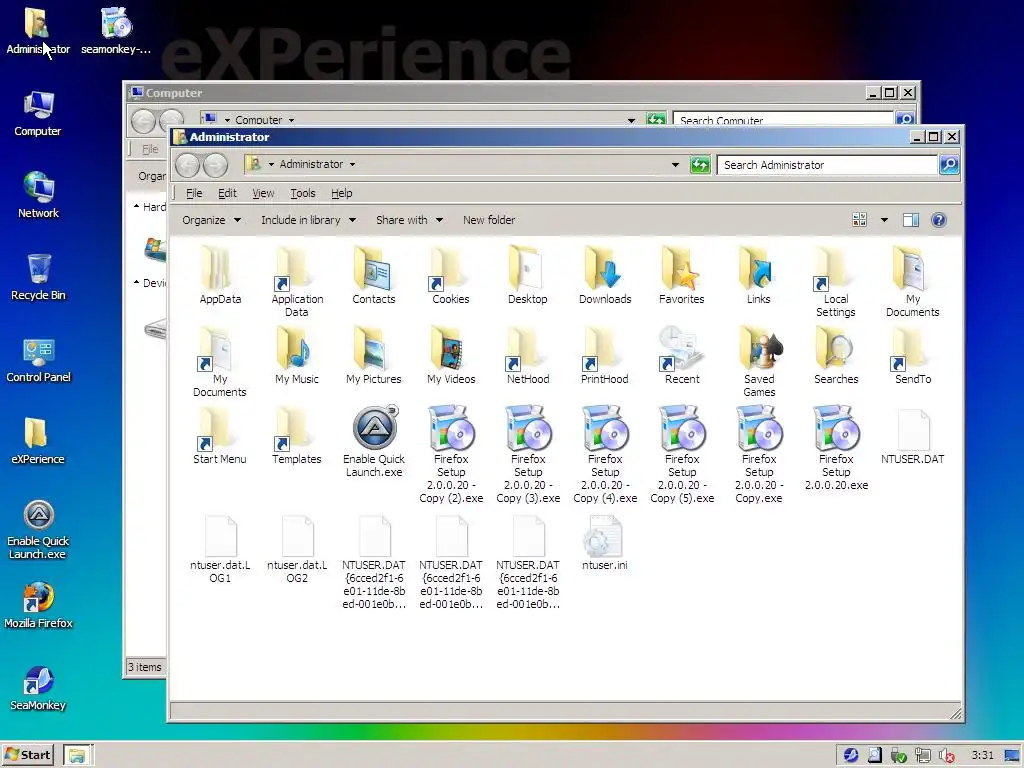Select the ntuser.ini file
1024x768 pixels.
pyautogui.click(x=605, y=543)
